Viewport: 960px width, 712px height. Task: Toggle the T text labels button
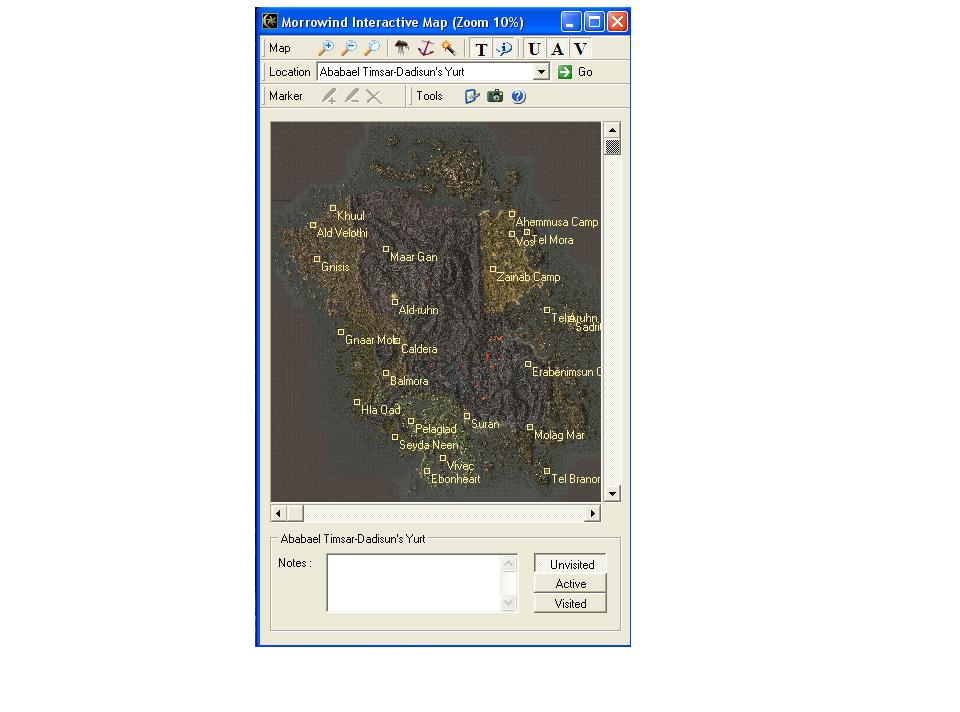click(481, 48)
